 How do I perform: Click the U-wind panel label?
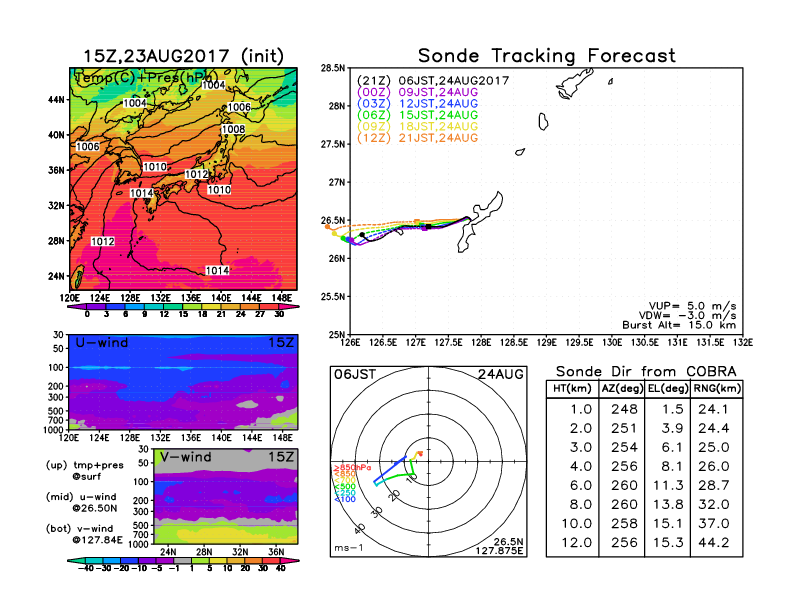pos(102,343)
